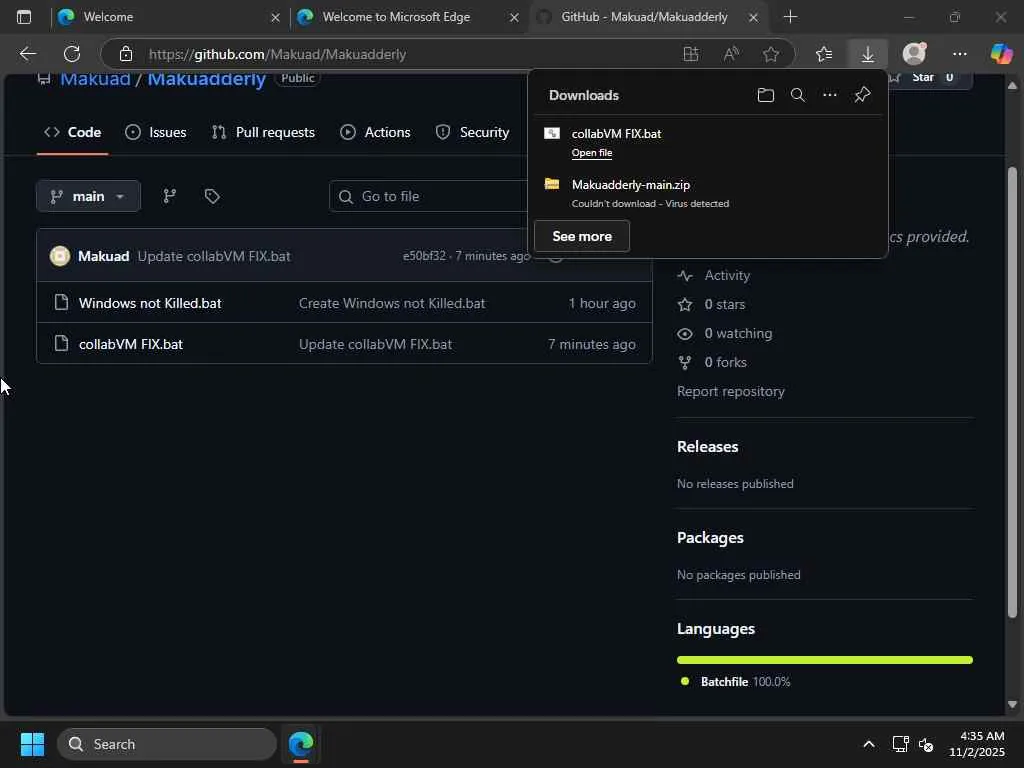Open Create Windows not Killed.bat commit message

click(392, 303)
